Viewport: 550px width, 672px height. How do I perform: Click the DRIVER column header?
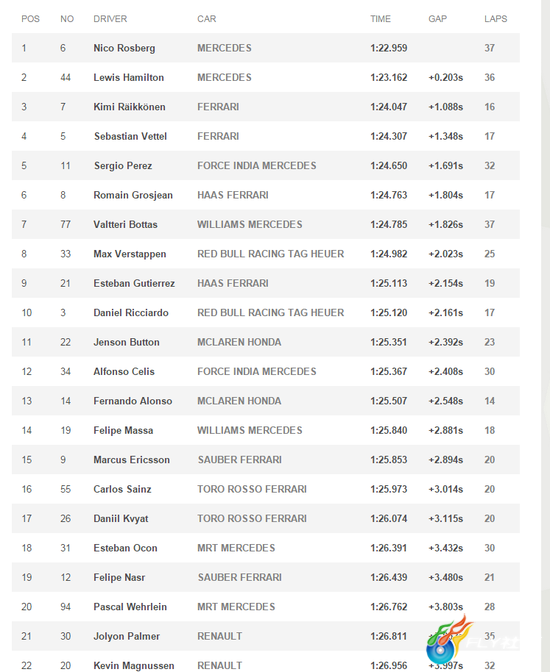[110, 19]
